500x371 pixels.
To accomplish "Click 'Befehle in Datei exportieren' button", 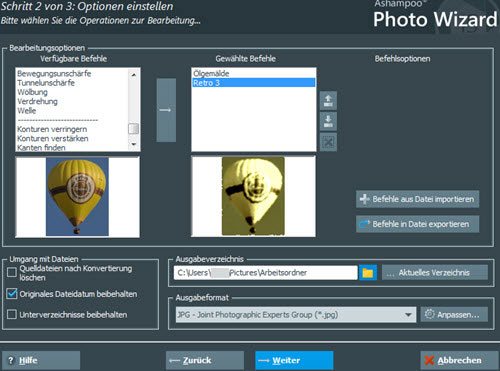I will pos(417,224).
